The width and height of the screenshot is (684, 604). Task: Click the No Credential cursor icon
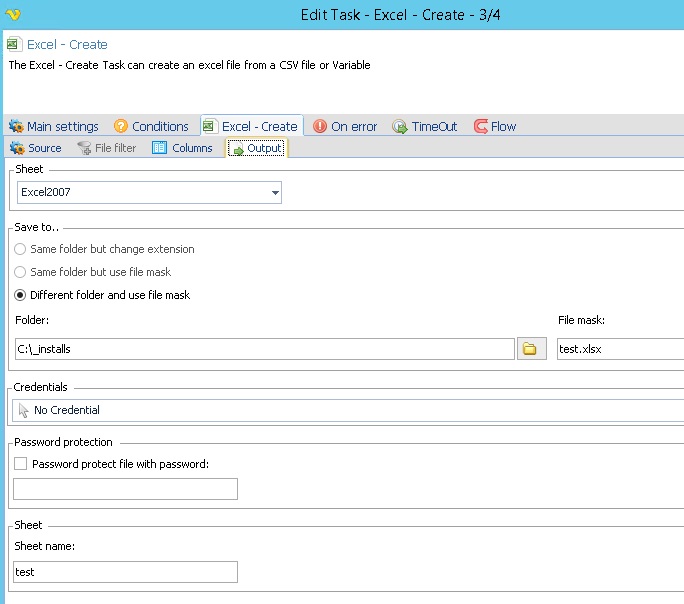click(23, 410)
